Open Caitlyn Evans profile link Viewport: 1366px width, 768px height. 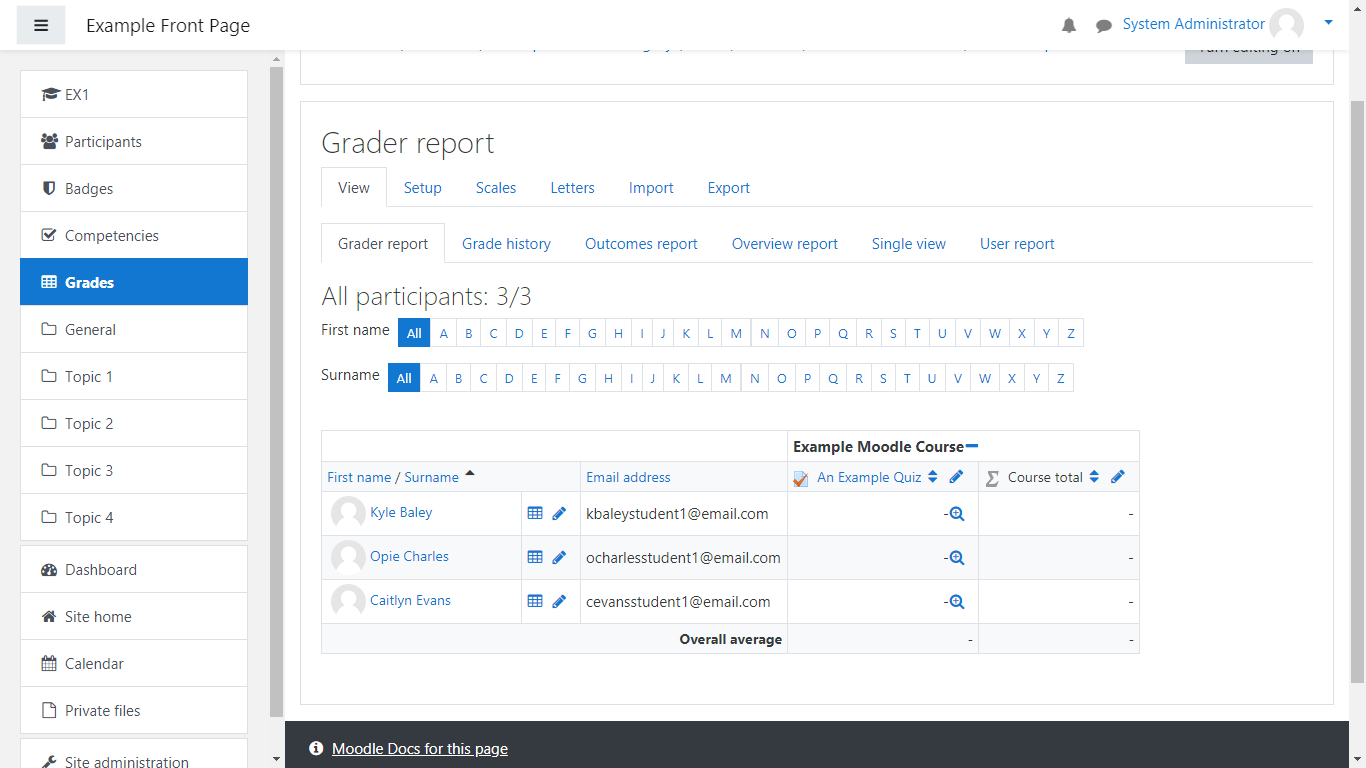click(410, 600)
